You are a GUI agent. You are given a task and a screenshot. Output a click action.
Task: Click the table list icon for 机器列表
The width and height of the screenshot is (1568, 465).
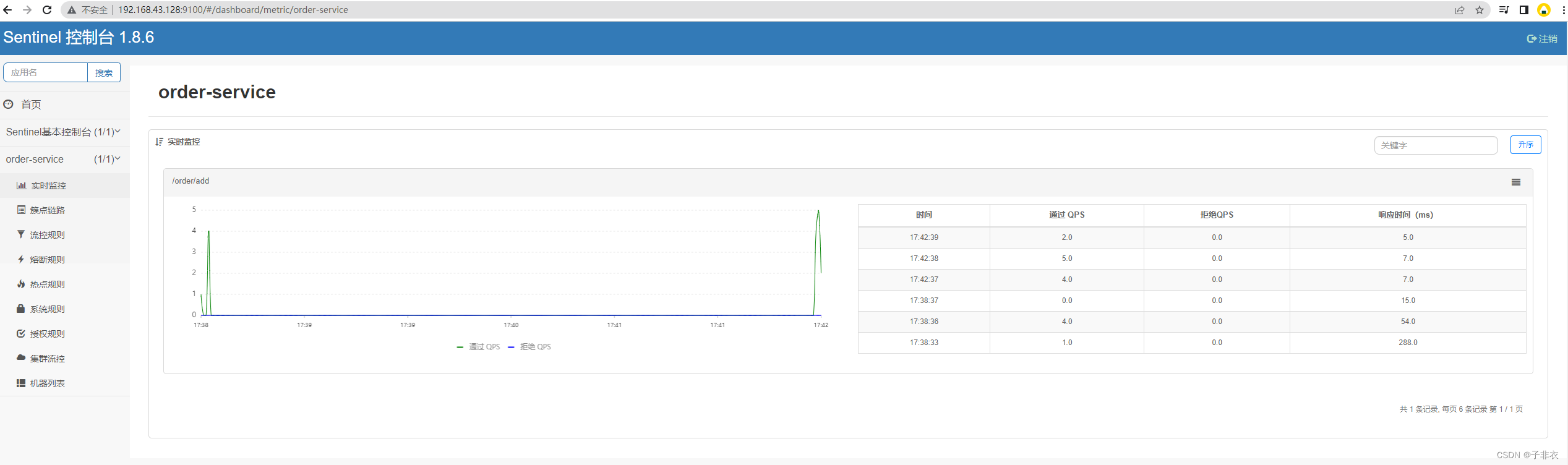21,383
